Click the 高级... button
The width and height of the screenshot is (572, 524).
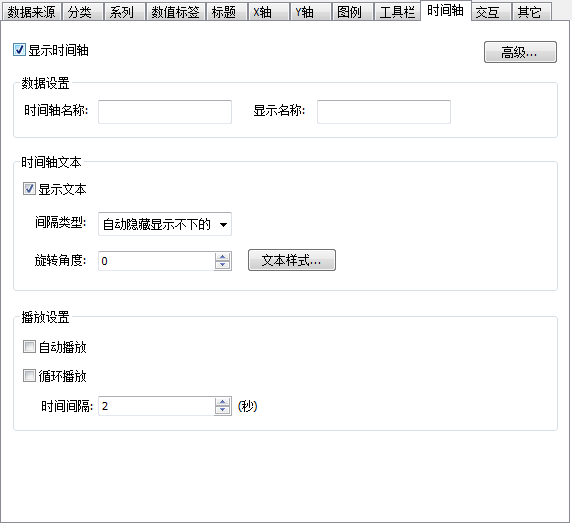(520, 52)
